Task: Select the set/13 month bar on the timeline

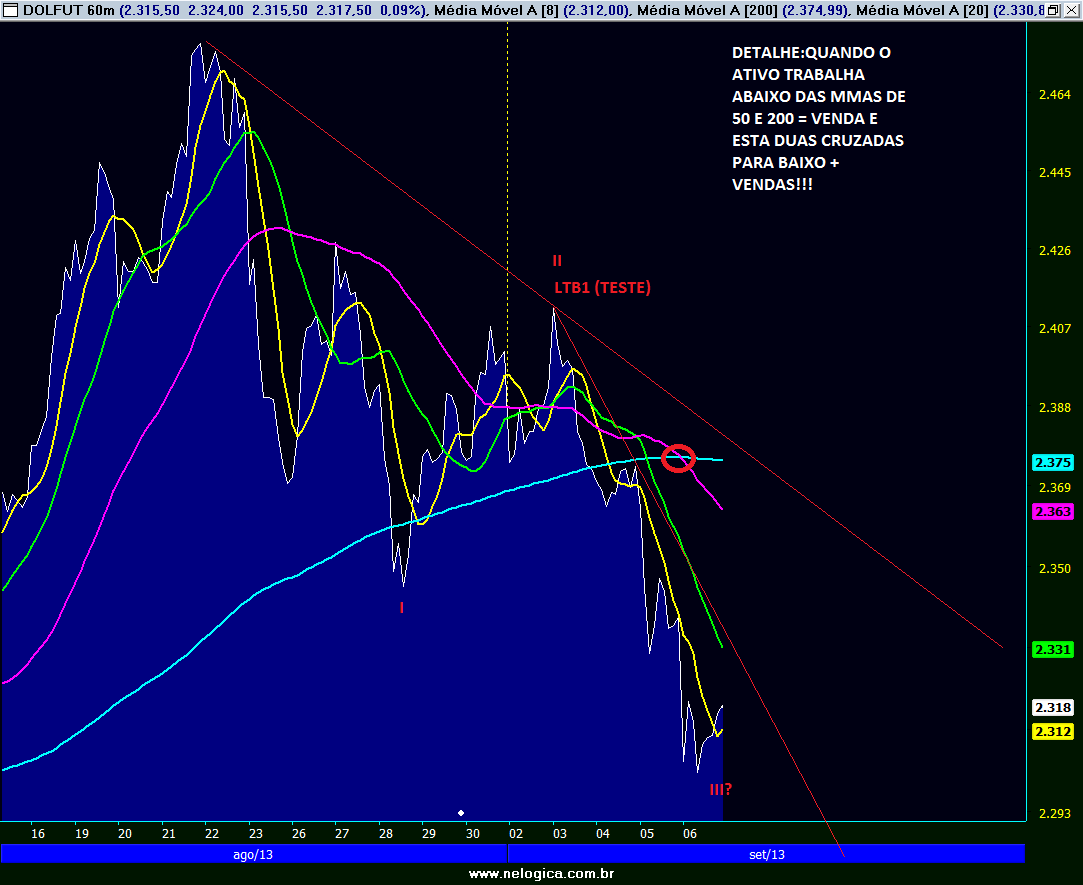Action: coord(767,855)
